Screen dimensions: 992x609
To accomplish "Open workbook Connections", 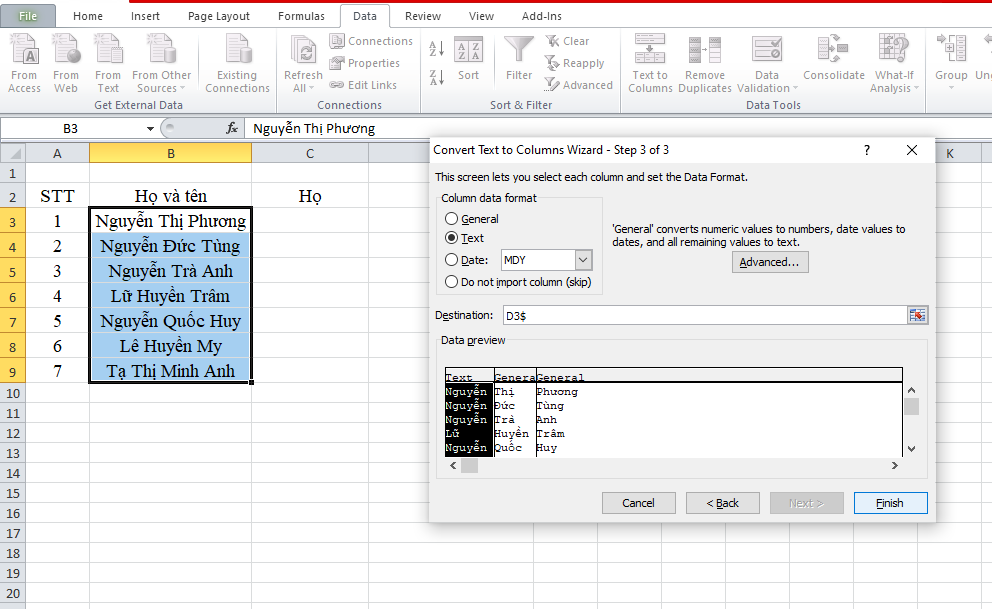I will [371, 41].
